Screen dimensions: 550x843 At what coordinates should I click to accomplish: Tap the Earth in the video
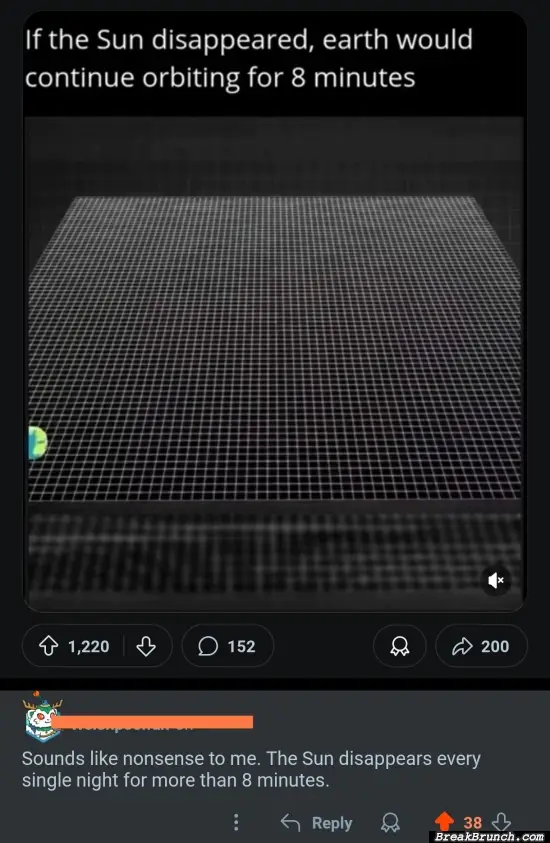[37, 443]
